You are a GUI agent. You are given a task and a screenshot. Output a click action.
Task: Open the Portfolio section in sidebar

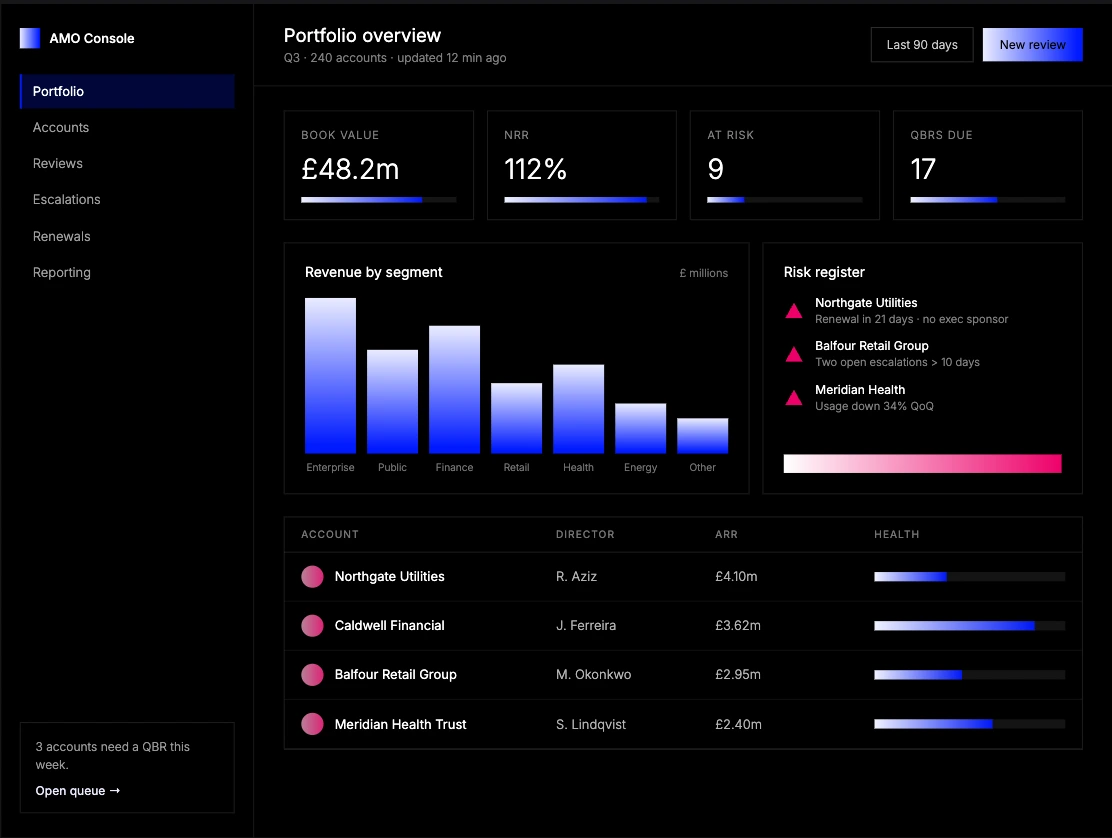tap(127, 91)
